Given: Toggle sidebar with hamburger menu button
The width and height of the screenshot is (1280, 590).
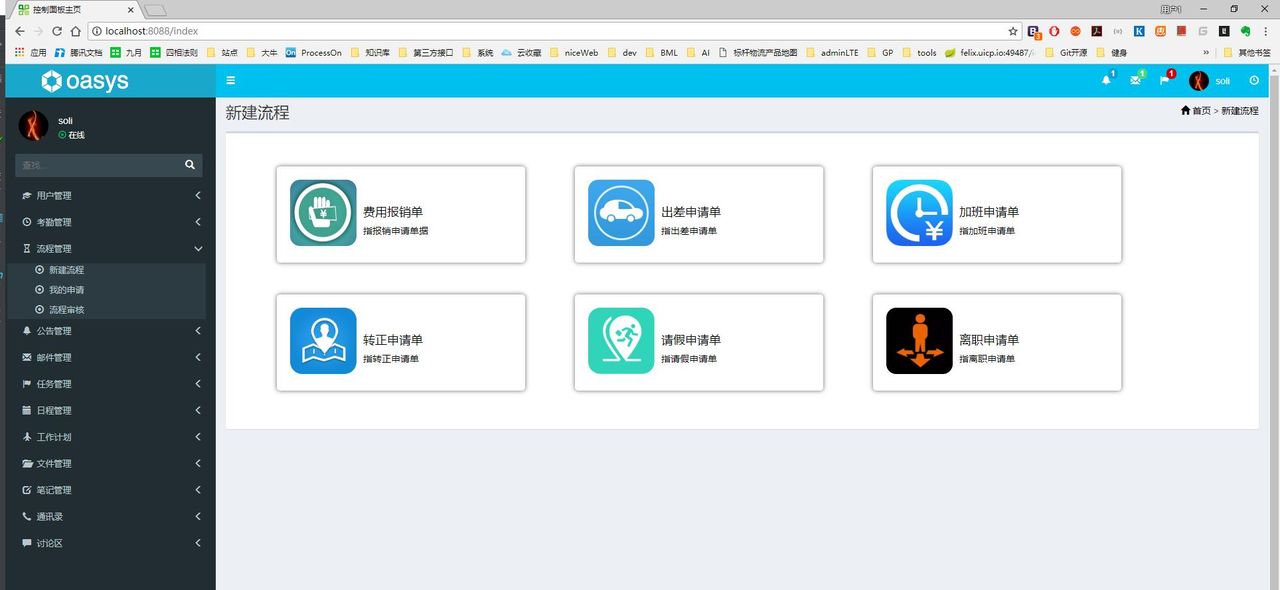Looking at the screenshot, I should (231, 81).
